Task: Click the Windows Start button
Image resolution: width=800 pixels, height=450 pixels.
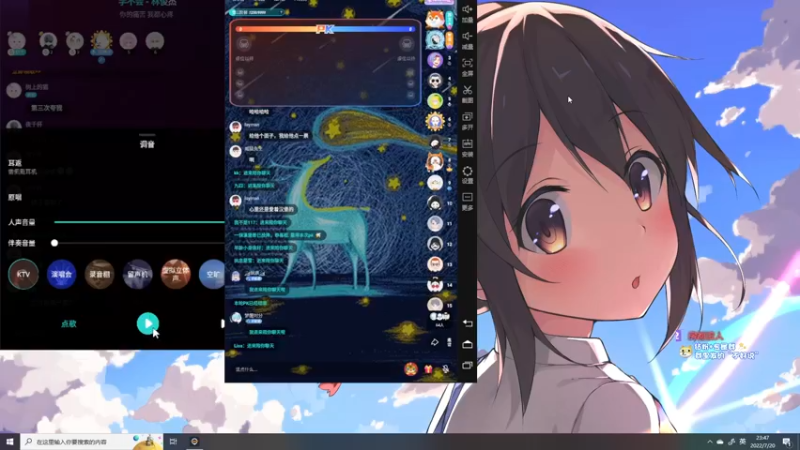Action: (x=10, y=441)
